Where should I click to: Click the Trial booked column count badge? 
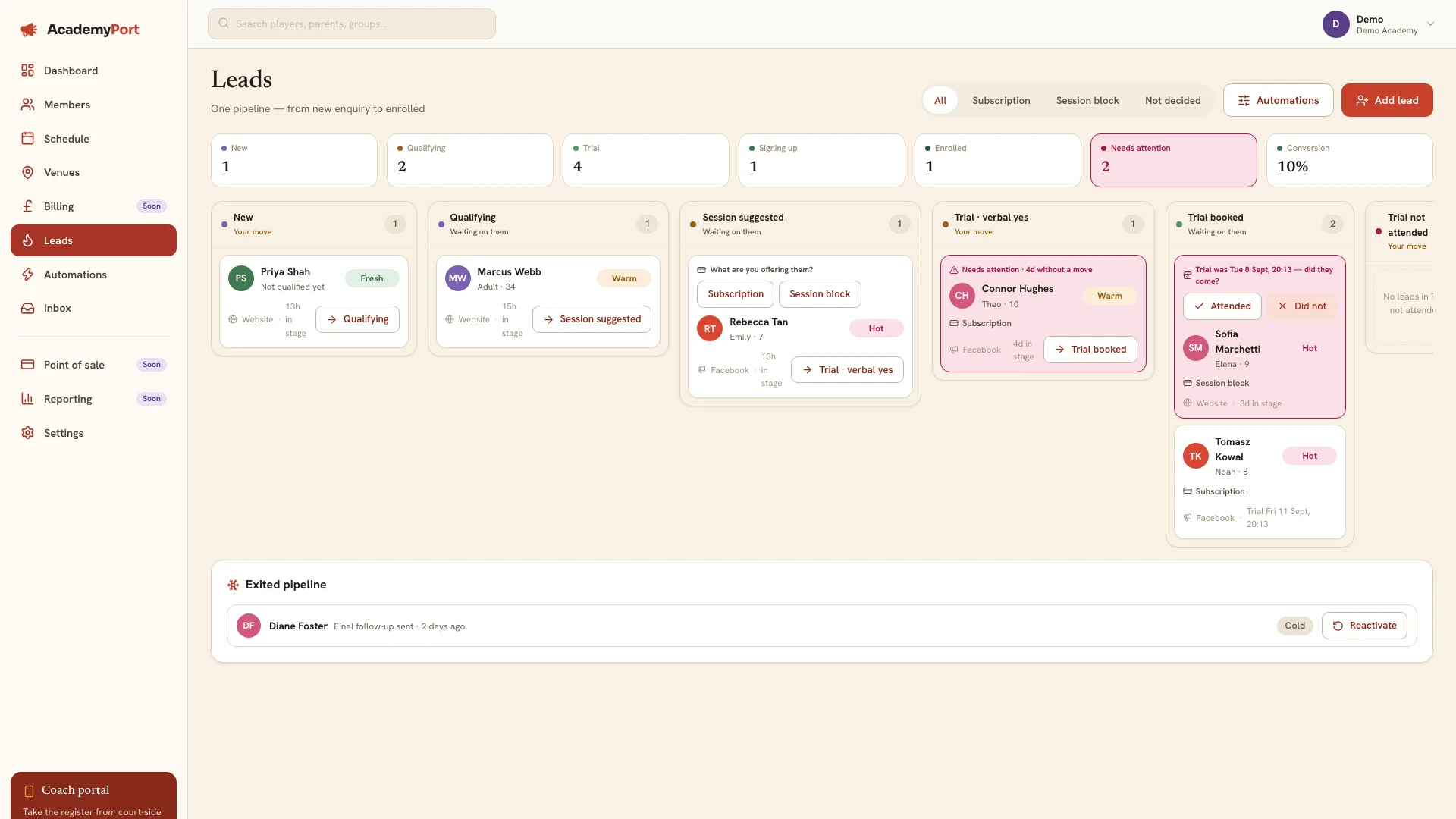pos(1332,224)
